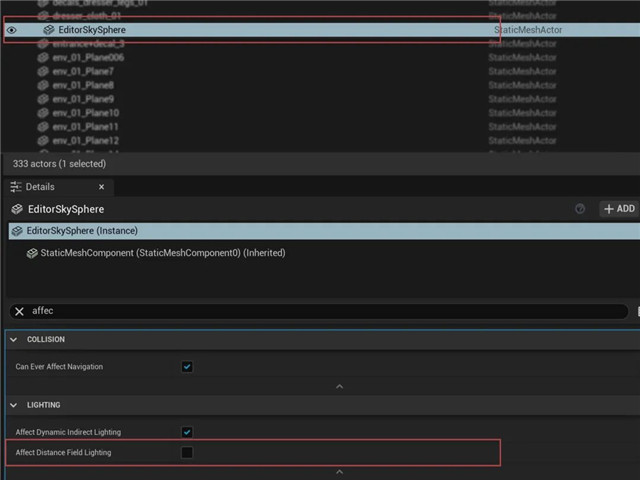The image size is (640, 480).
Task: Clear the search filter with X icon
Action: [x=19, y=311]
